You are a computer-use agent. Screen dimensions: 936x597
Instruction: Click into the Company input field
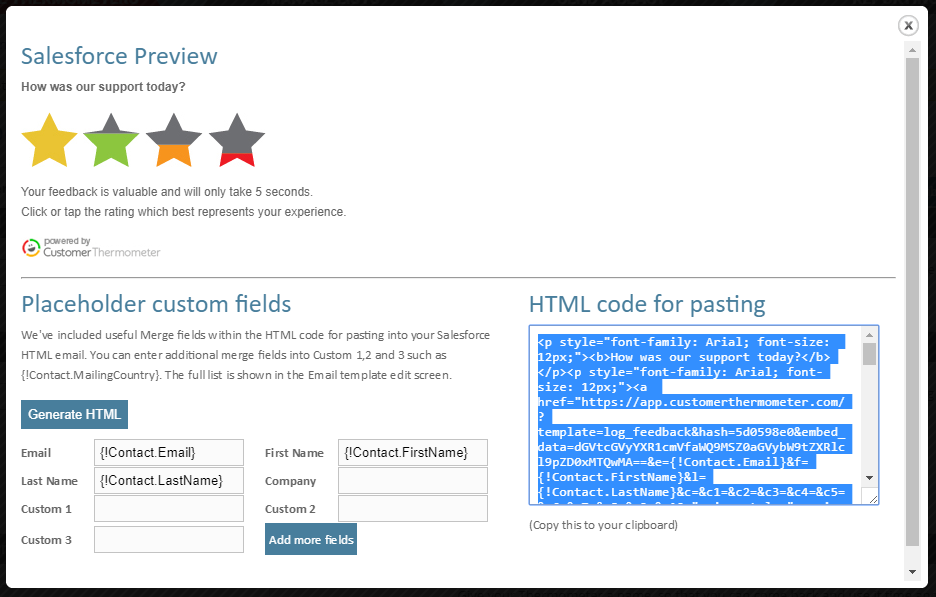coord(413,481)
